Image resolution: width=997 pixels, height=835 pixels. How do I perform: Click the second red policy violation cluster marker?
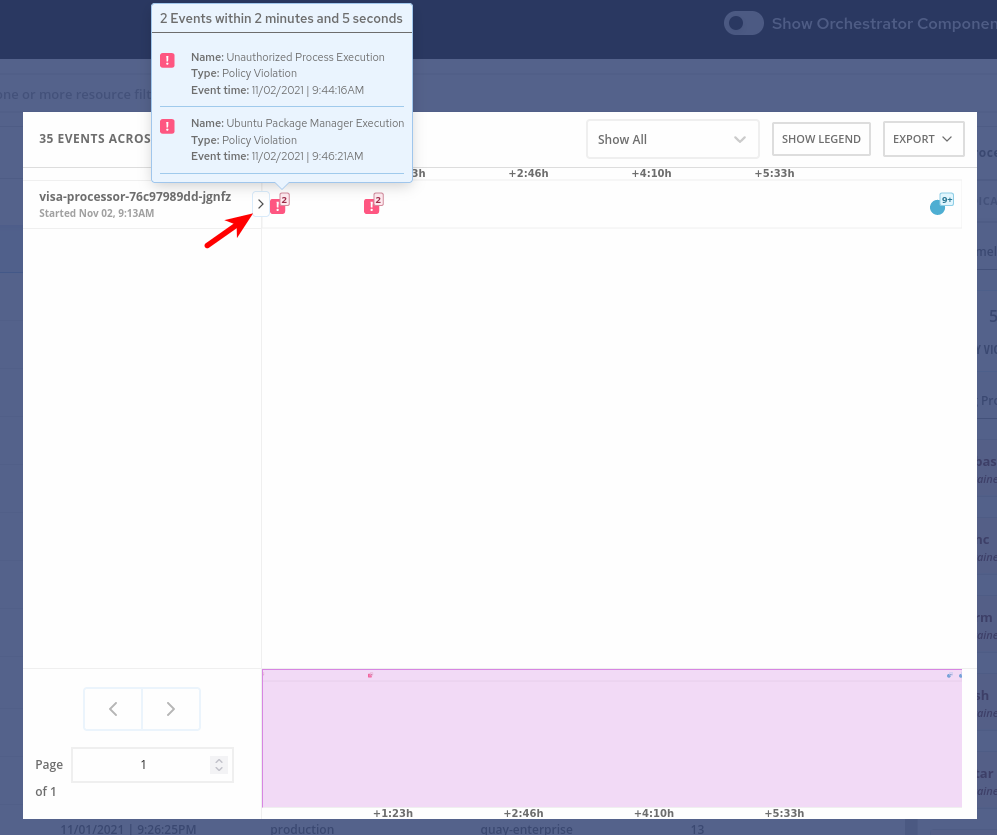[x=371, y=206]
